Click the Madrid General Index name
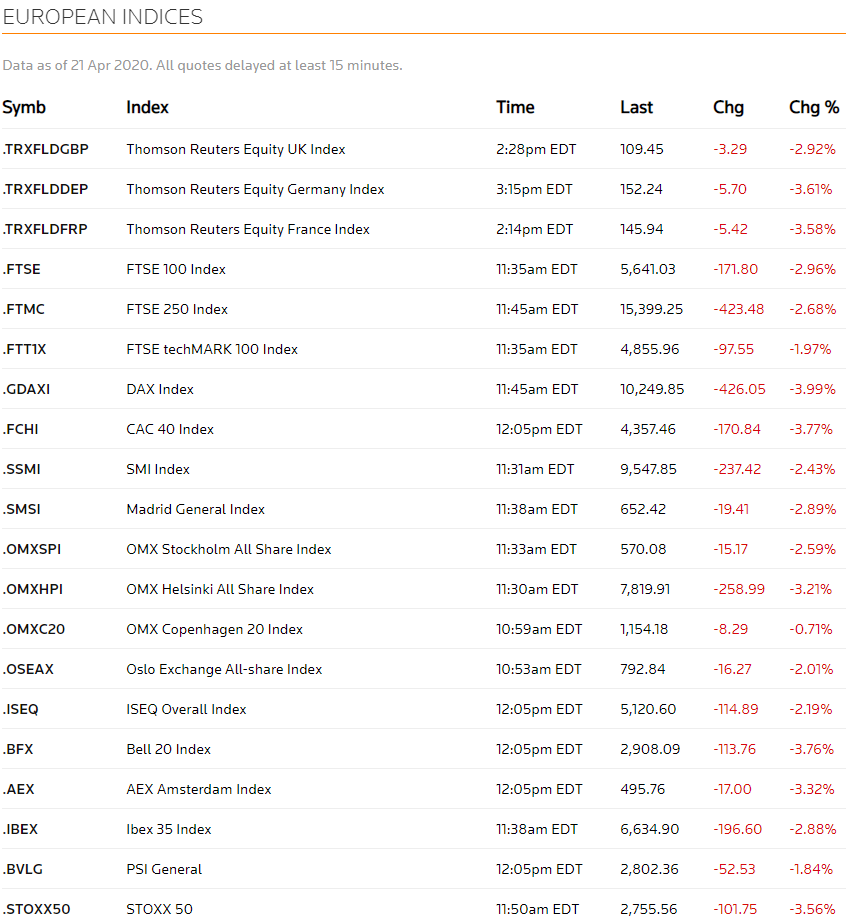 coord(195,509)
